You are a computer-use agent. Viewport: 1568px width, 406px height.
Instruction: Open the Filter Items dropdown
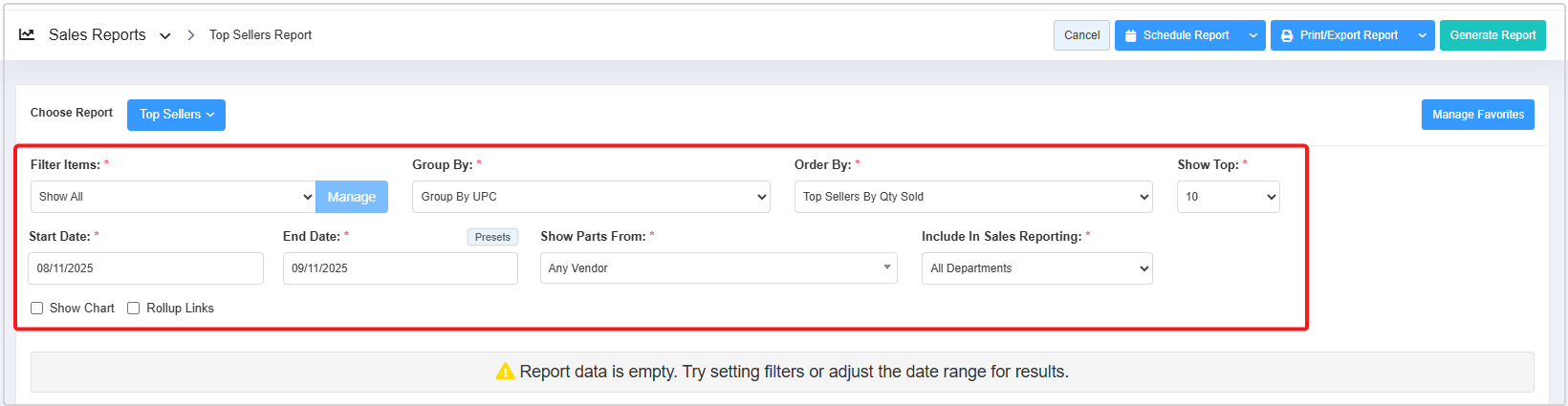click(173, 197)
